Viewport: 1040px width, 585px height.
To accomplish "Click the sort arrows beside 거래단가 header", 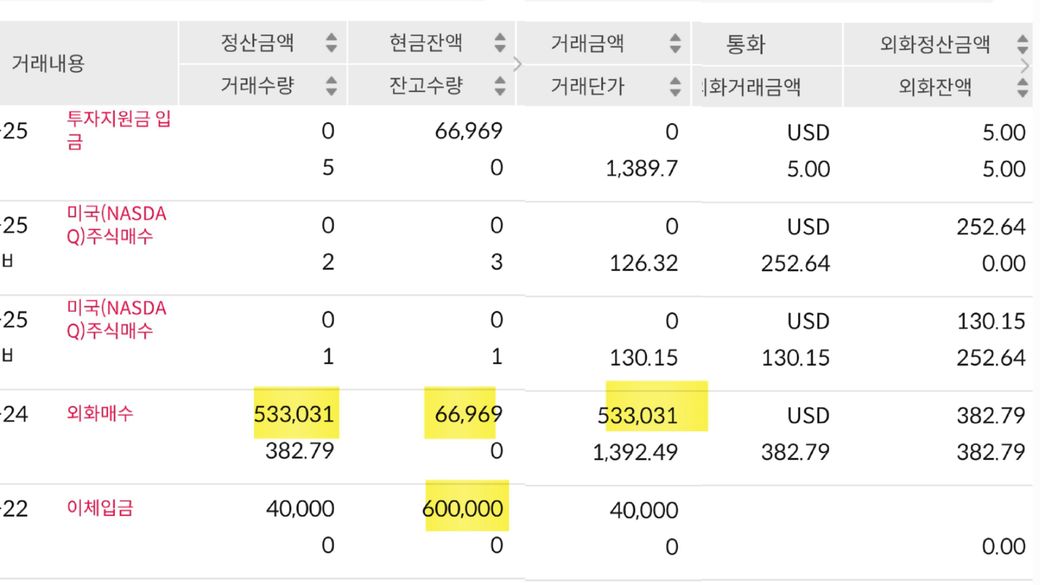I will pyautogui.click(x=675, y=86).
